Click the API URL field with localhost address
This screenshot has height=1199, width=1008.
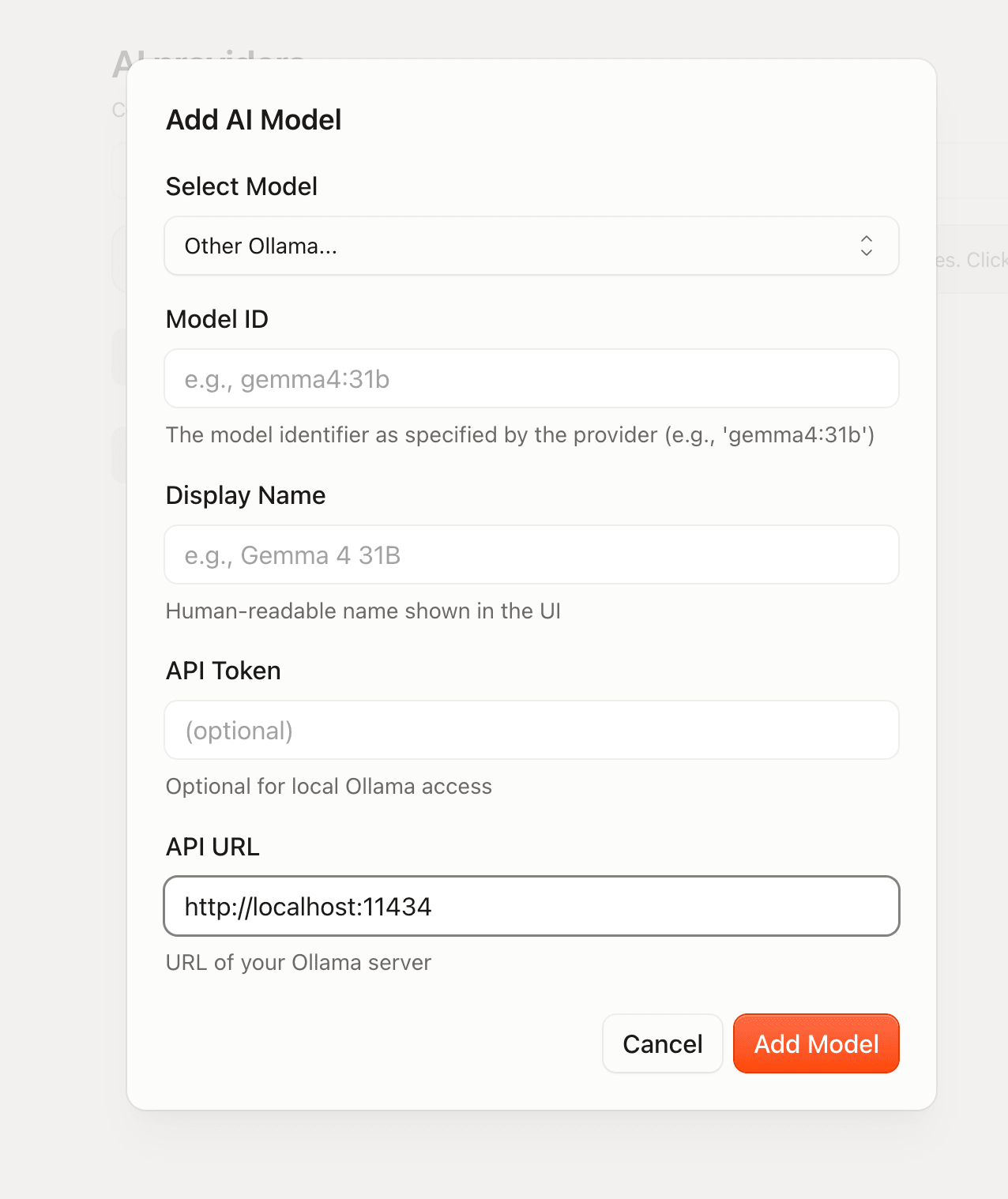532,906
